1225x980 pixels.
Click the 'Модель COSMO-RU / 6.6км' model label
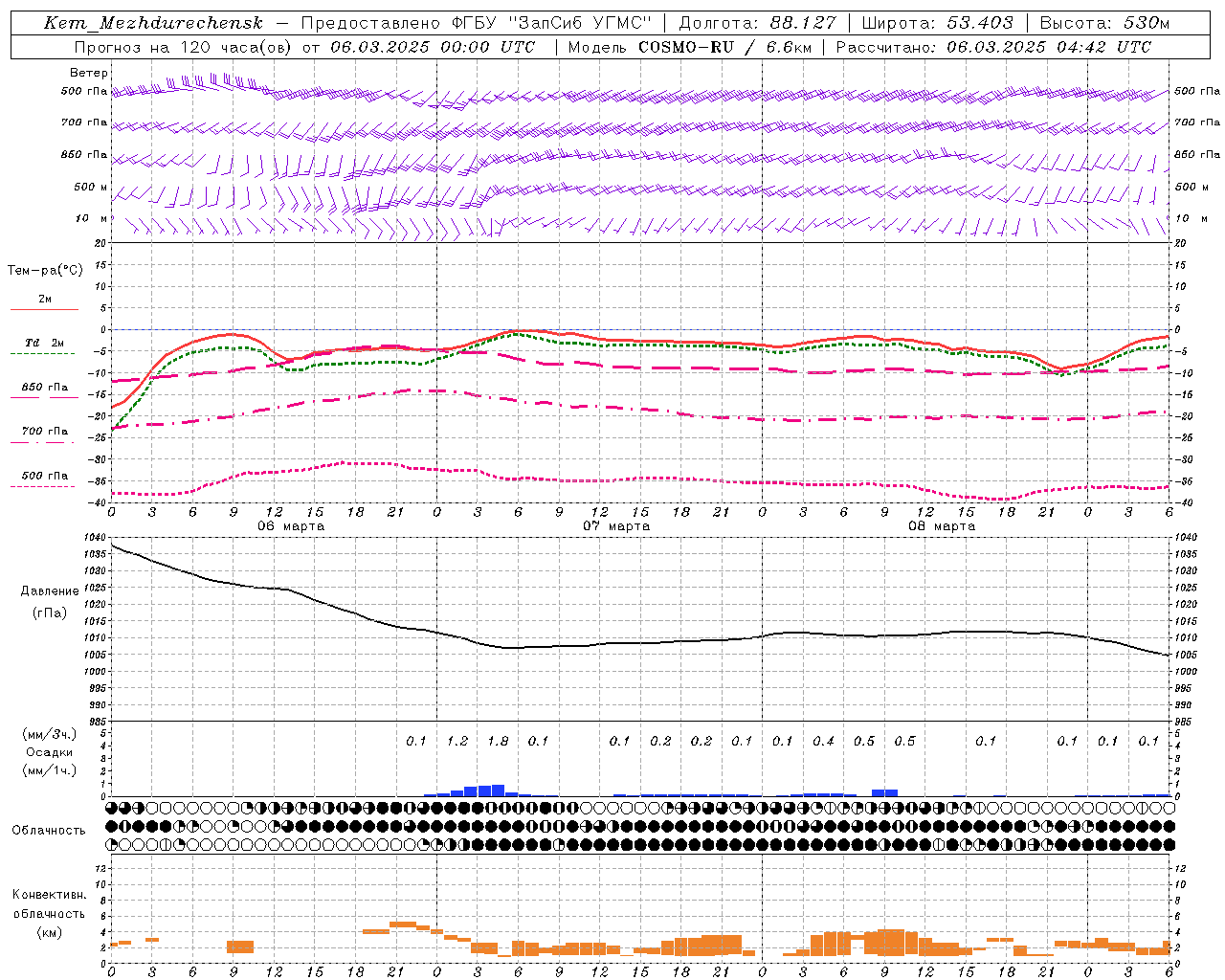pyautogui.click(x=689, y=47)
